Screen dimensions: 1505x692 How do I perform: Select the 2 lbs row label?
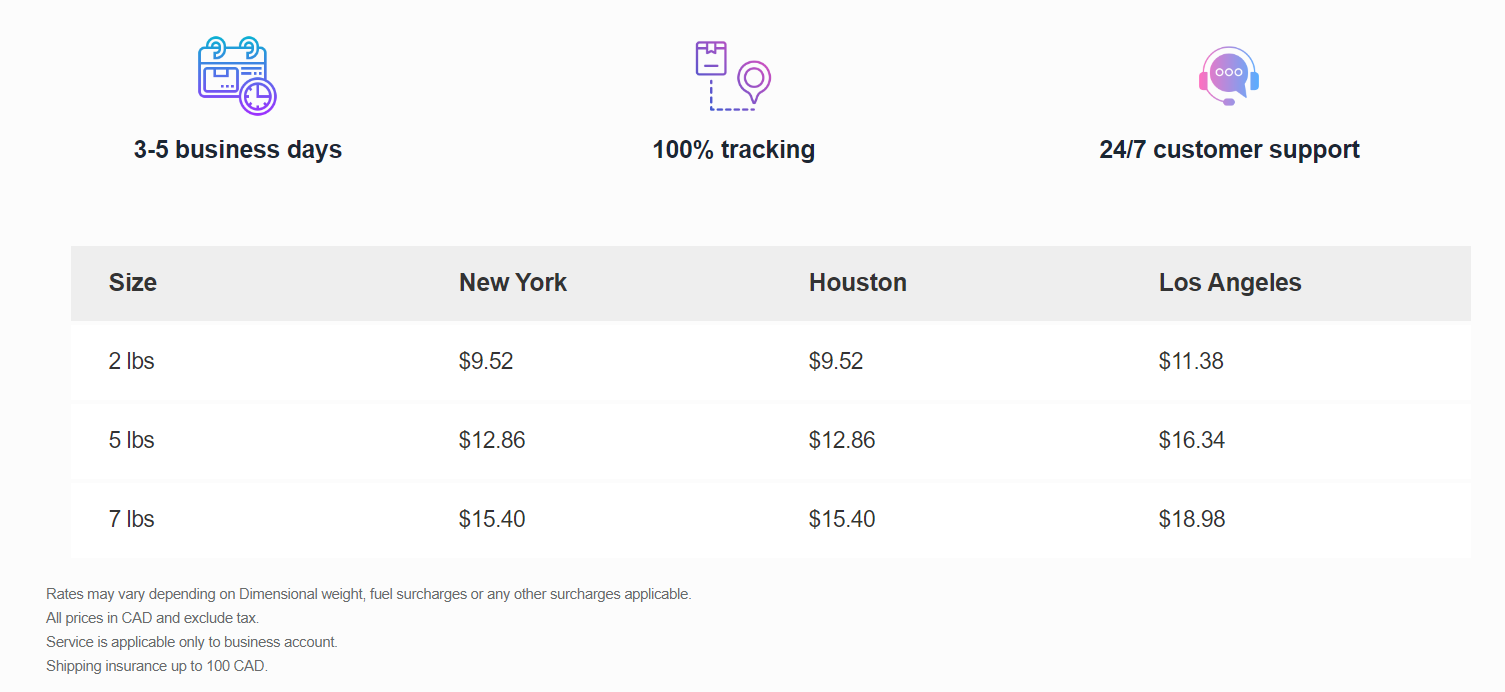[132, 361]
